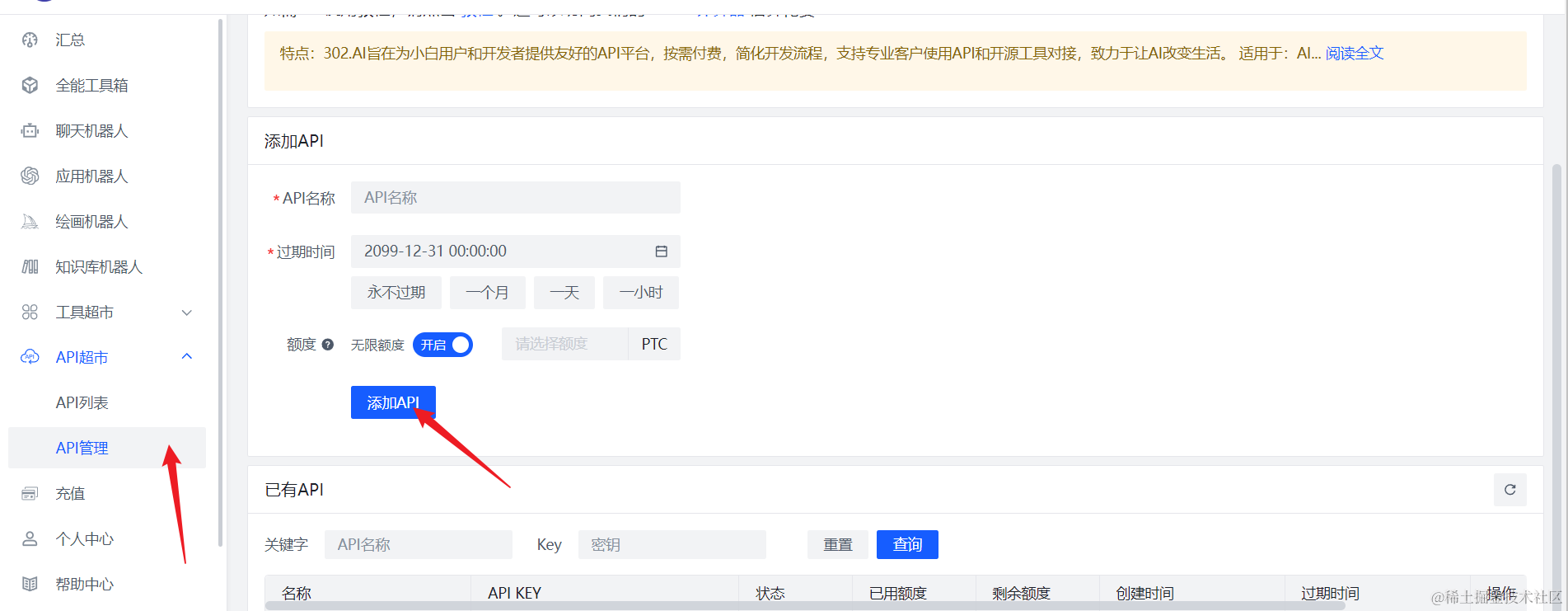Set expiry to 一个月
The image size is (1568, 611).
[488, 293]
